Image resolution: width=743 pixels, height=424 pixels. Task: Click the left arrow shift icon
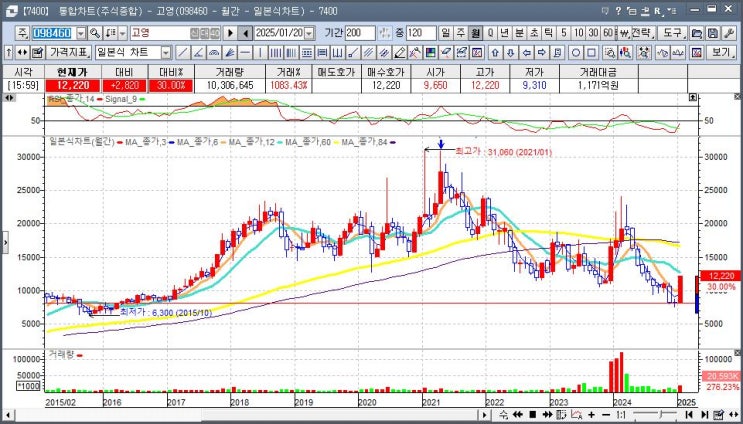(x=526, y=53)
